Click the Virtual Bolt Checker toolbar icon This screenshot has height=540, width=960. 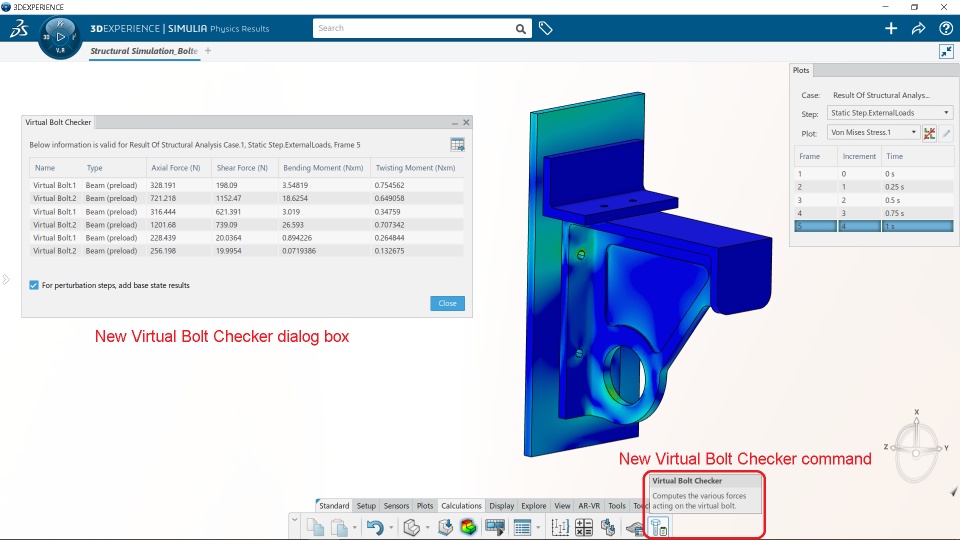coord(659,527)
